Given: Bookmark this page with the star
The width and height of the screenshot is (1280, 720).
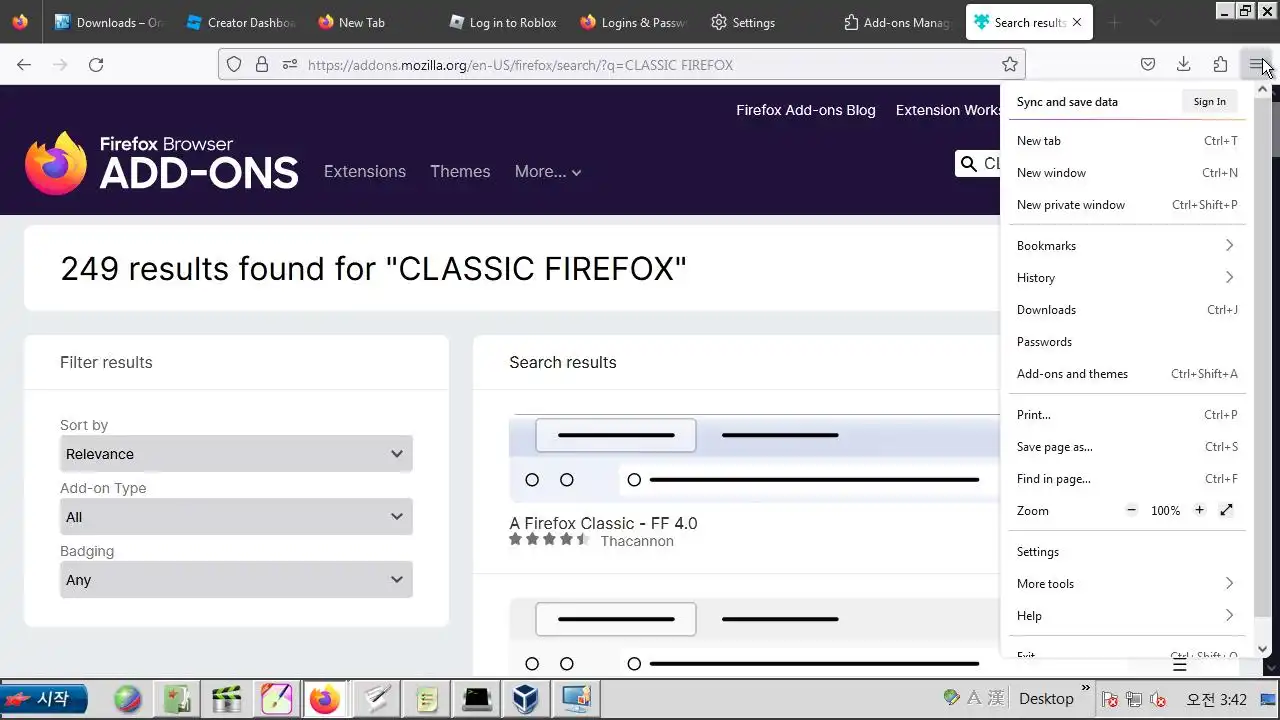Looking at the screenshot, I should tap(1010, 64).
